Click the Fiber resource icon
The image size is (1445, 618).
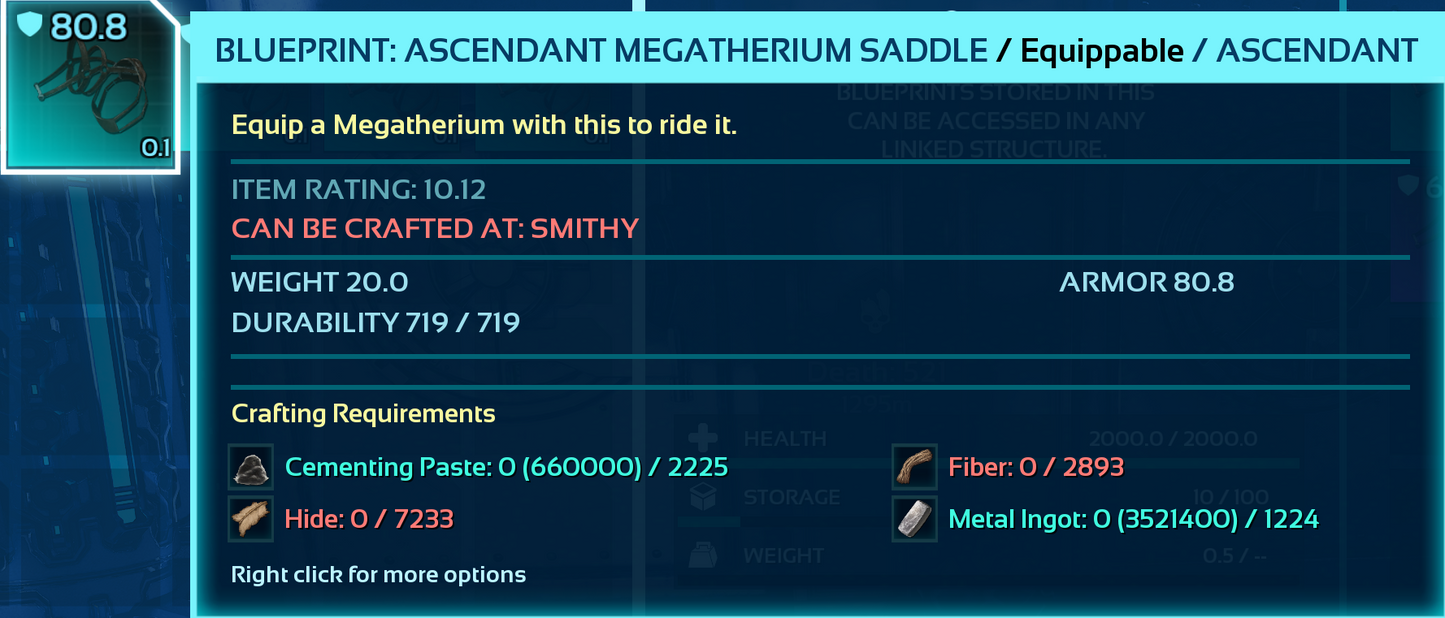(x=914, y=467)
